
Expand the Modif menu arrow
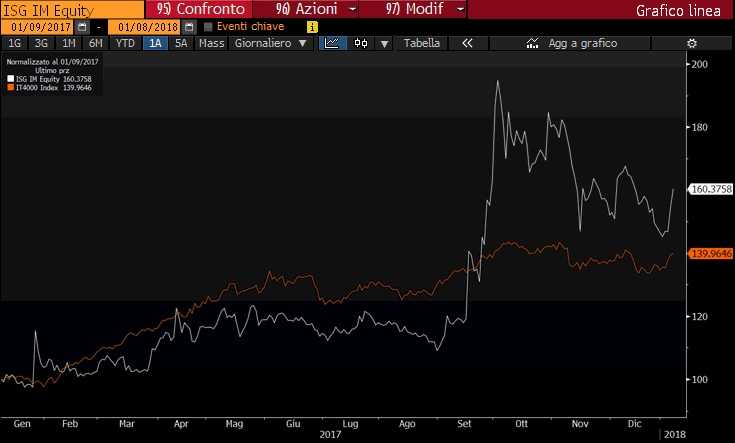pyautogui.click(x=460, y=9)
